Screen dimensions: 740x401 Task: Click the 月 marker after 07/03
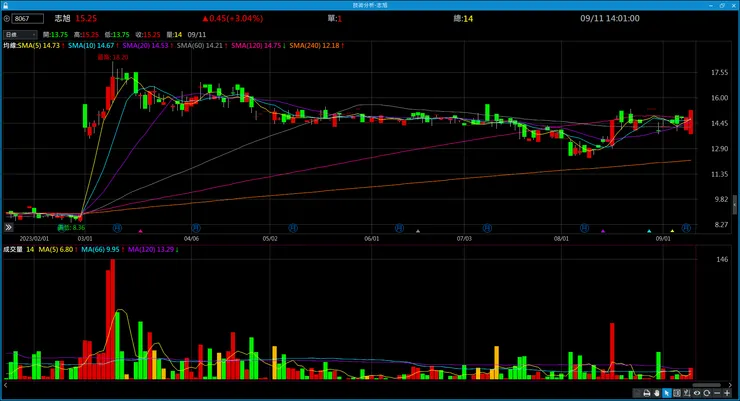(x=487, y=228)
